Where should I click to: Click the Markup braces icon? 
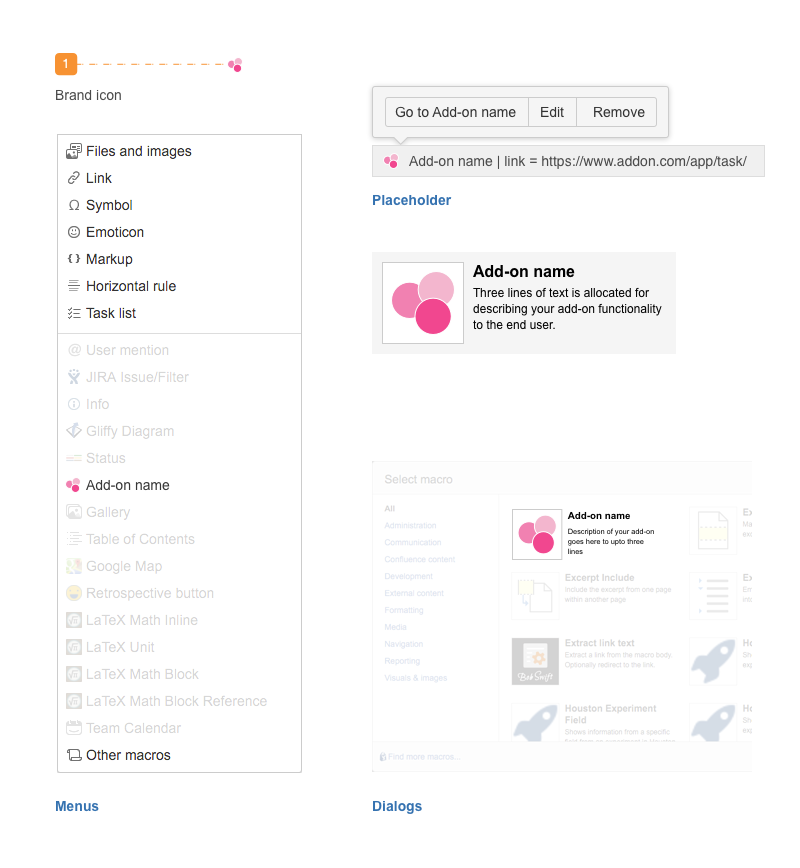(74, 259)
